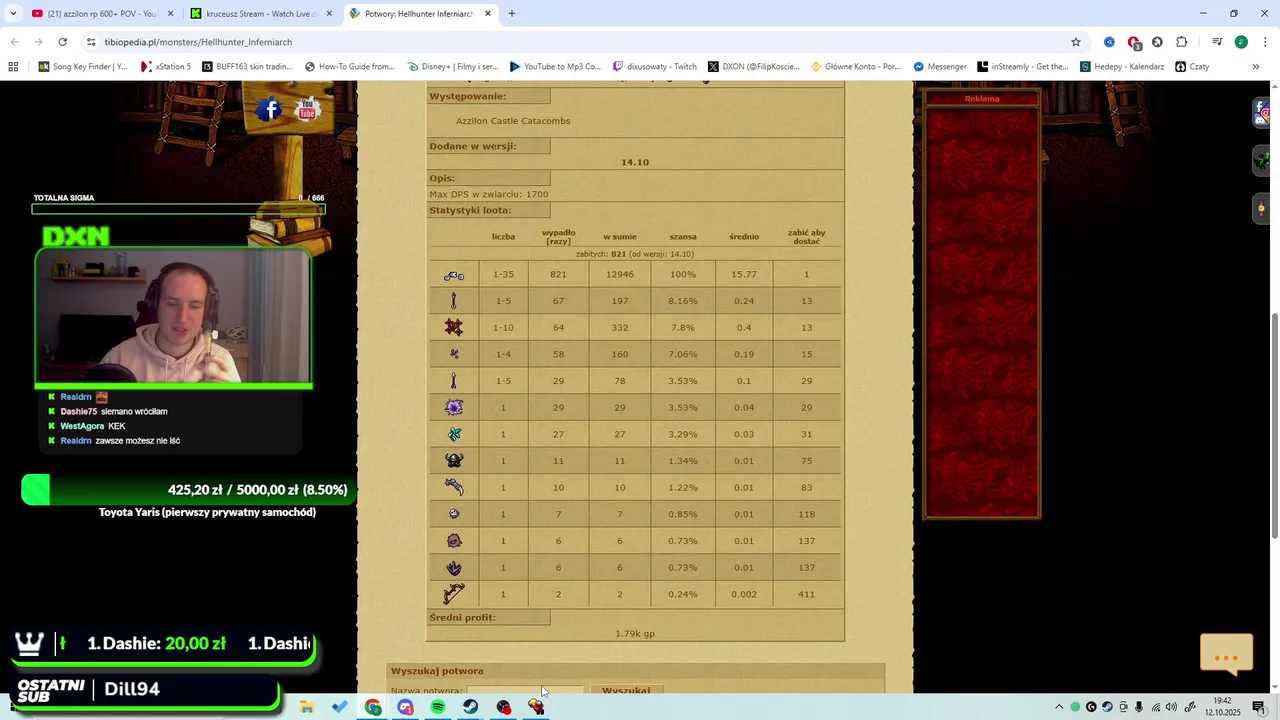Click the 12946 total gold cell
Viewport: 1280px width, 720px height.
click(x=620, y=274)
